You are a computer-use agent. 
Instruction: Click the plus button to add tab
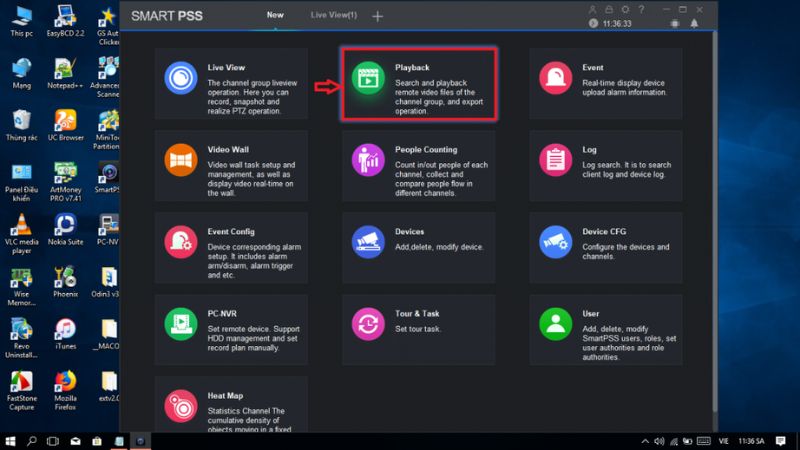[x=377, y=17]
